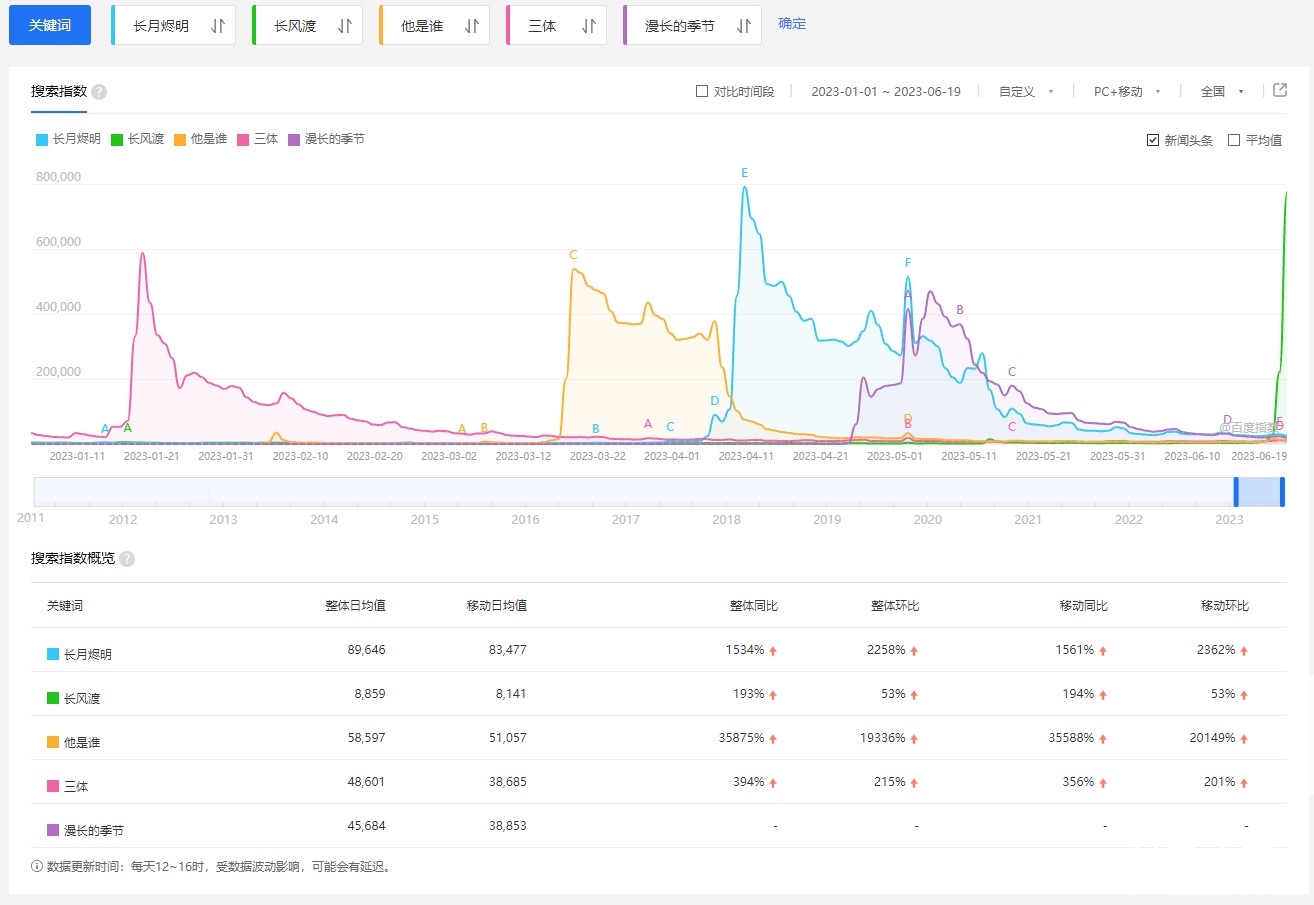Click value 35875% in table
The width and height of the screenshot is (1314, 905).
click(x=741, y=738)
